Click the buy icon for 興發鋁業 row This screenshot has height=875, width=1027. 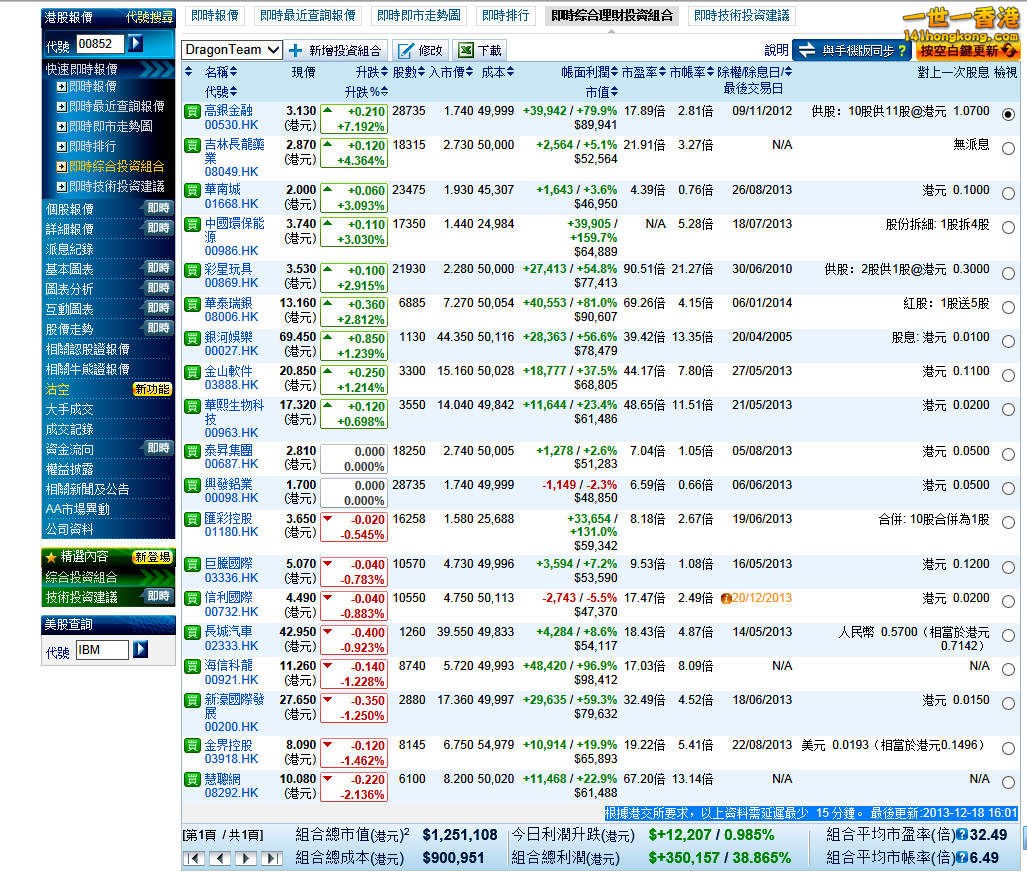pyautogui.click(x=192, y=485)
